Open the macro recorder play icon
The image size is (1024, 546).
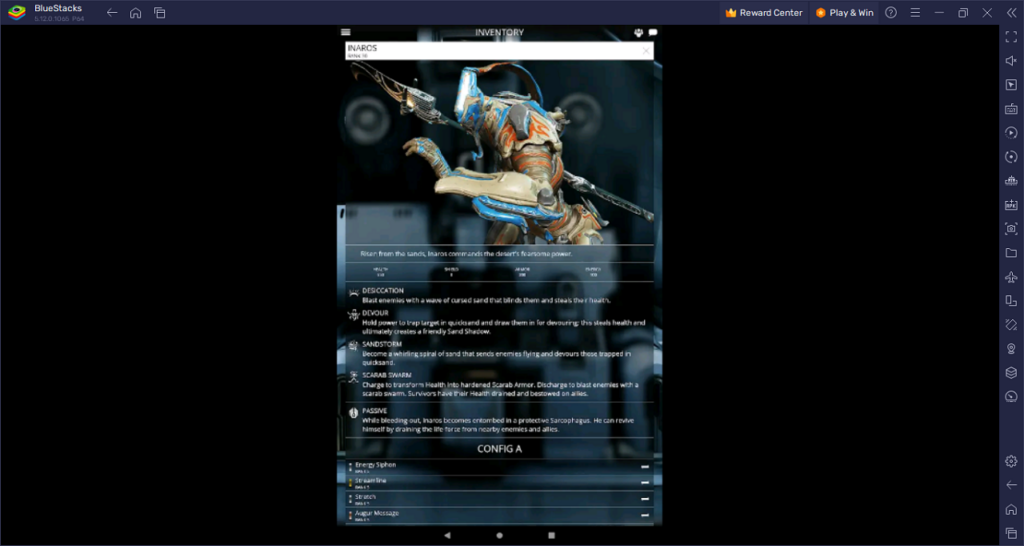(x=1011, y=133)
